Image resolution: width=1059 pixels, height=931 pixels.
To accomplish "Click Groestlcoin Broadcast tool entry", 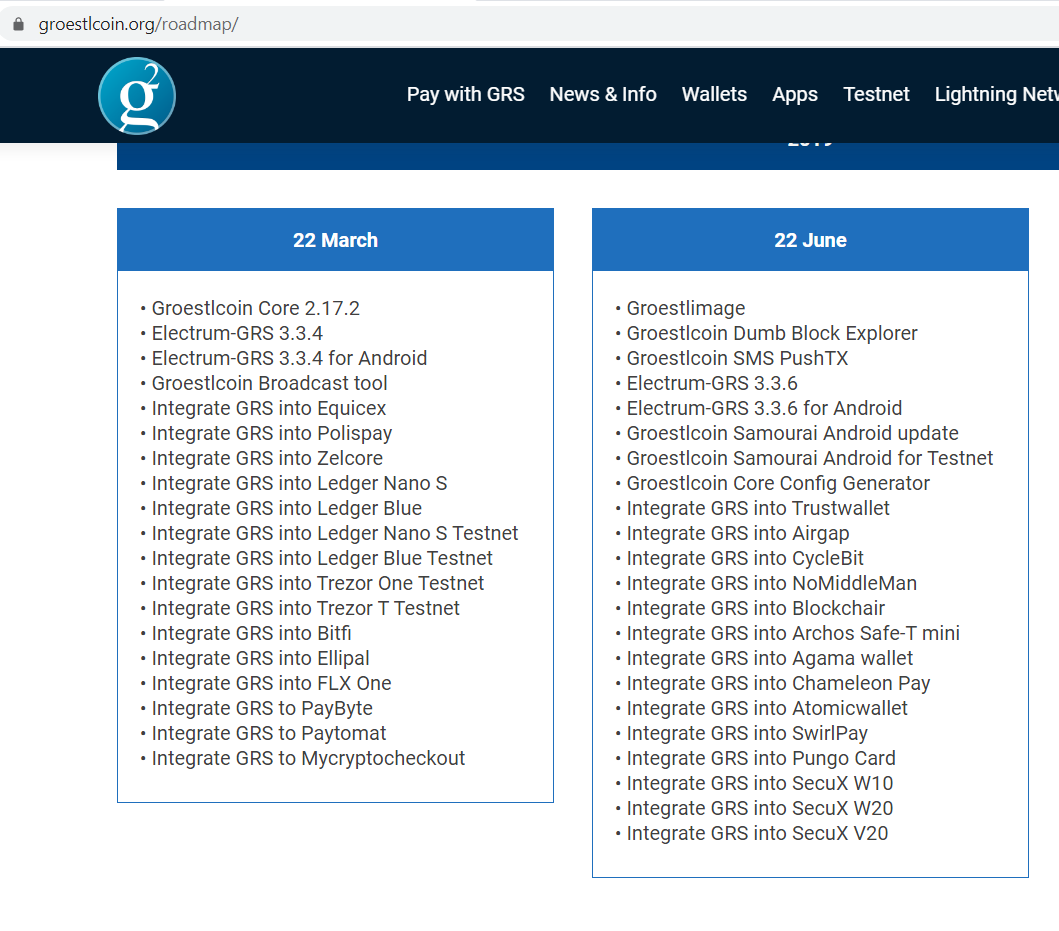I will [x=269, y=383].
